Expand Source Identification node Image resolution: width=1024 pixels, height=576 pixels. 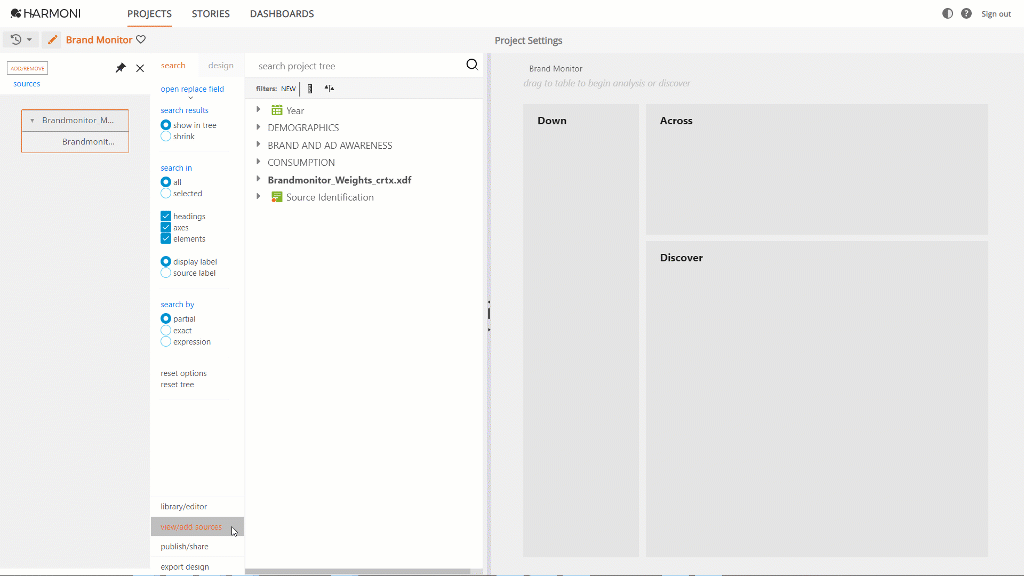[x=259, y=197]
